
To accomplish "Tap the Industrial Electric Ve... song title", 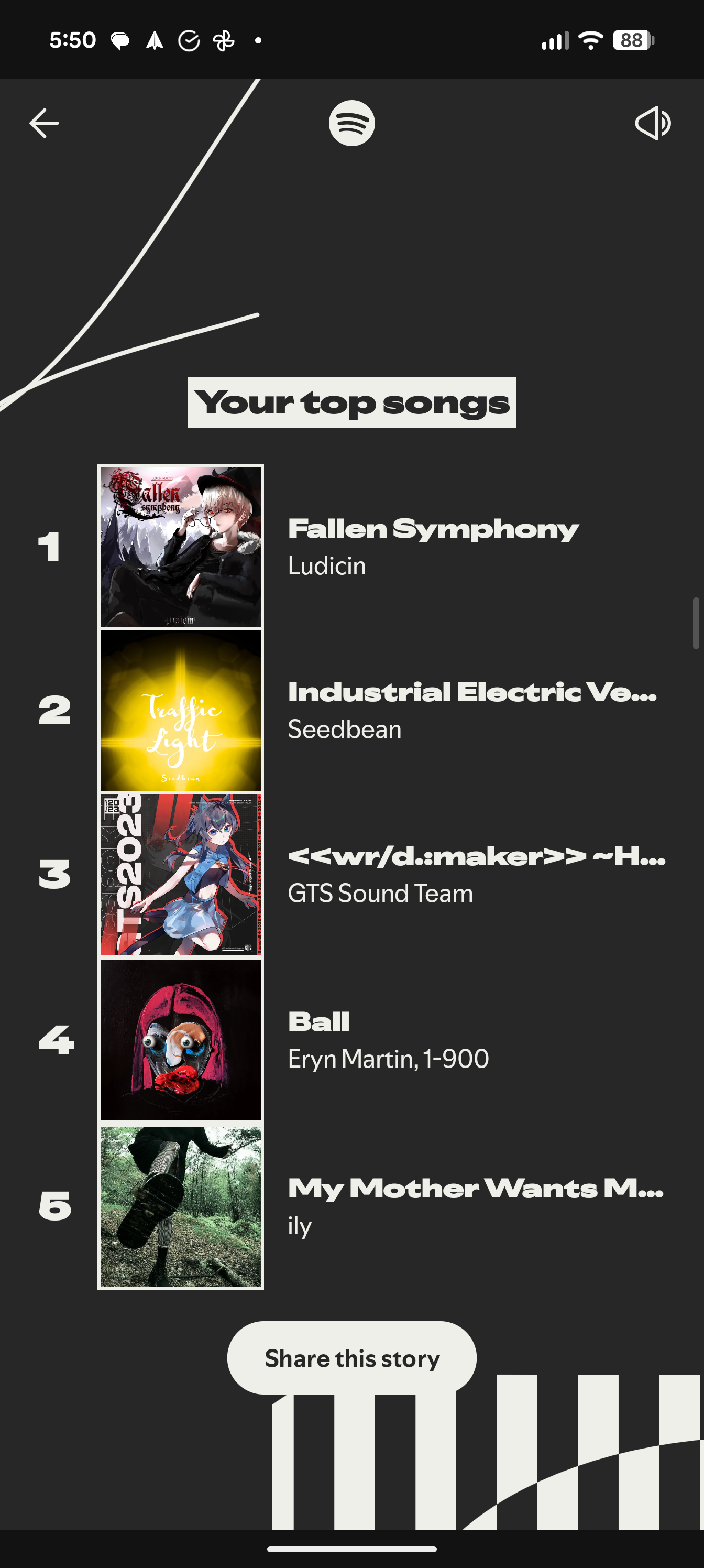I will point(472,693).
